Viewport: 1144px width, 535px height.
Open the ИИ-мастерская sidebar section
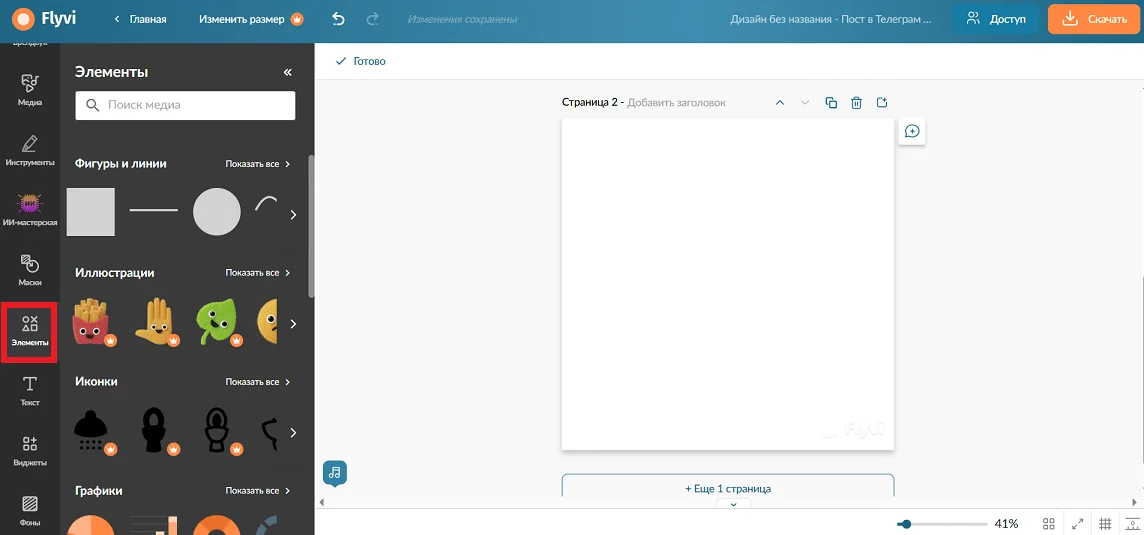pos(30,210)
